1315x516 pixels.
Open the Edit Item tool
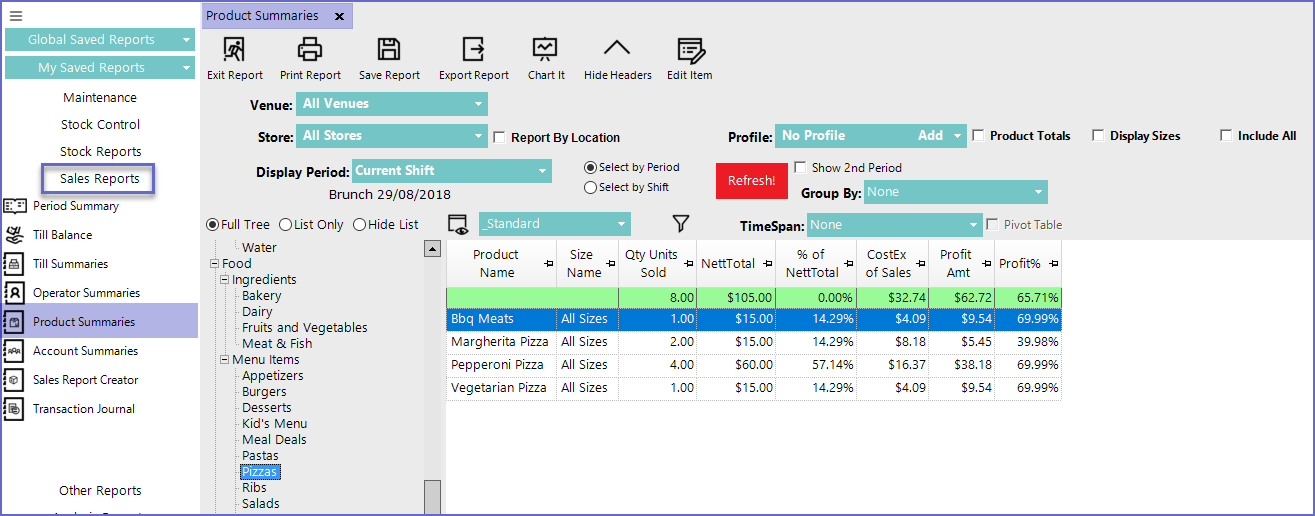click(x=690, y=50)
